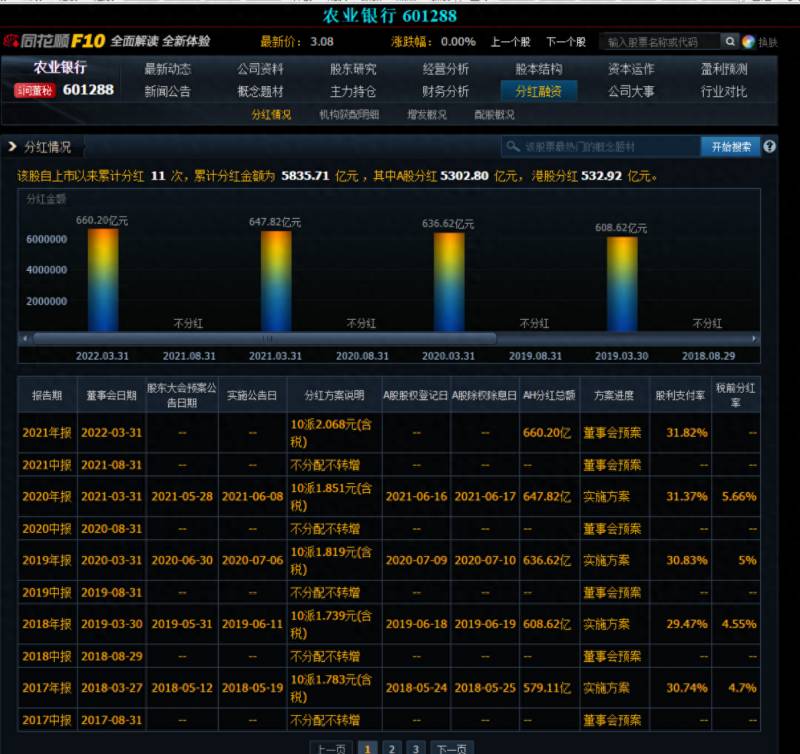800x754 pixels.
Task: Click the 2019年报 row label
Action: click(47, 560)
